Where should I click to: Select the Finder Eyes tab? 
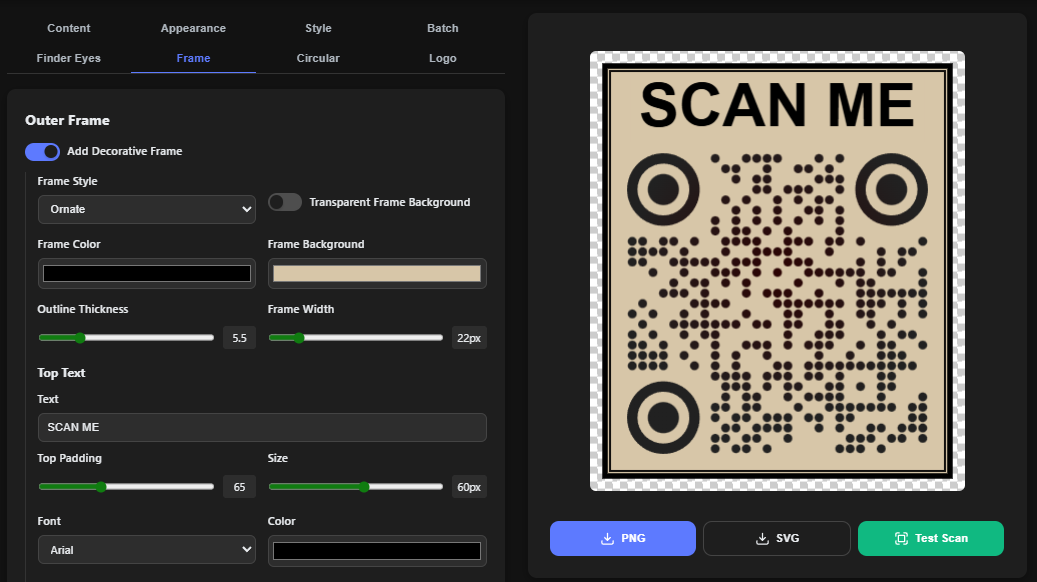69,58
